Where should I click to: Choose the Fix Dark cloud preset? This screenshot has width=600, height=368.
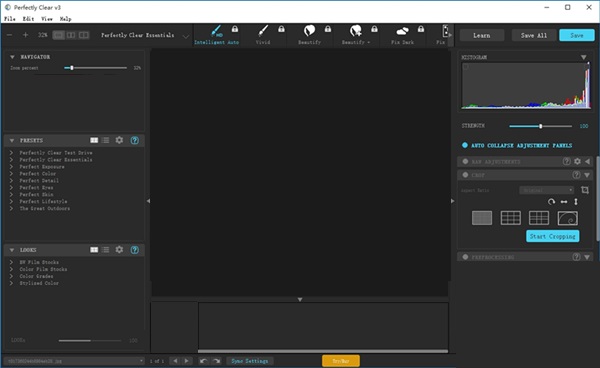coord(402,31)
